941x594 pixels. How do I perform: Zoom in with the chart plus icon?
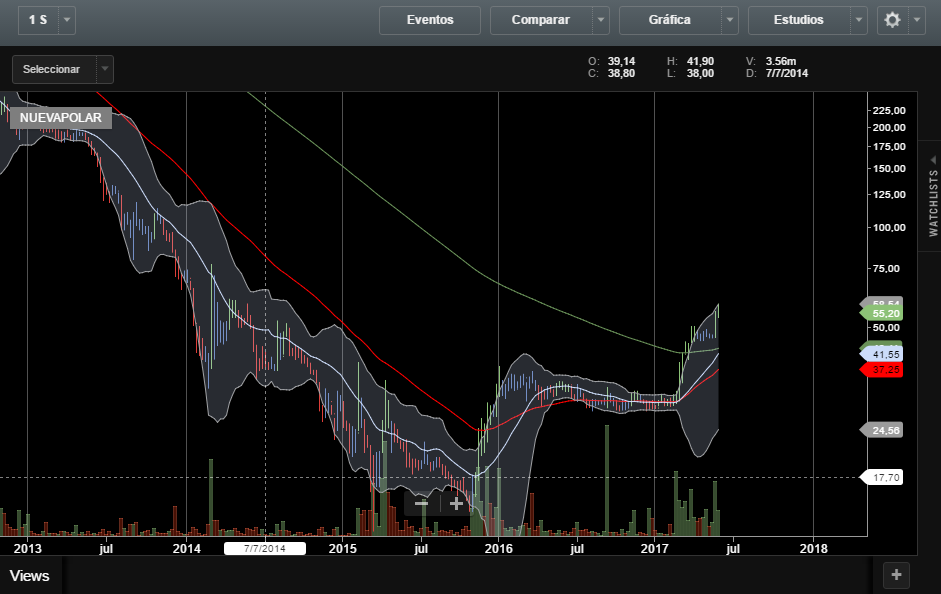click(457, 503)
